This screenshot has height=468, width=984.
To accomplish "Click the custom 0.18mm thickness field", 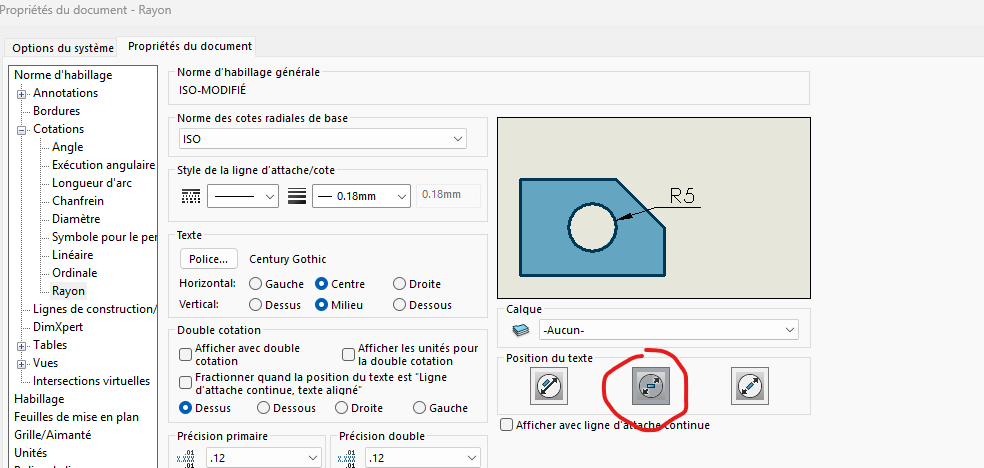I will coord(449,196).
